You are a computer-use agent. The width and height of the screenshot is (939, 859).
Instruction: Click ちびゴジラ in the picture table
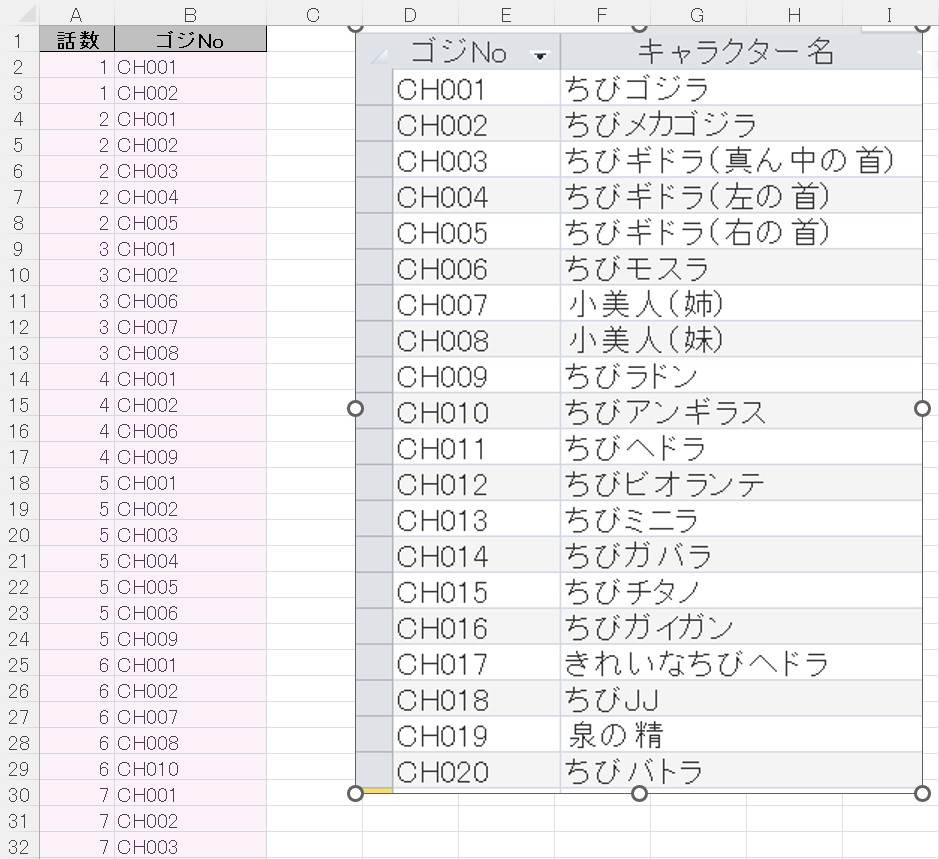click(x=637, y=89)
